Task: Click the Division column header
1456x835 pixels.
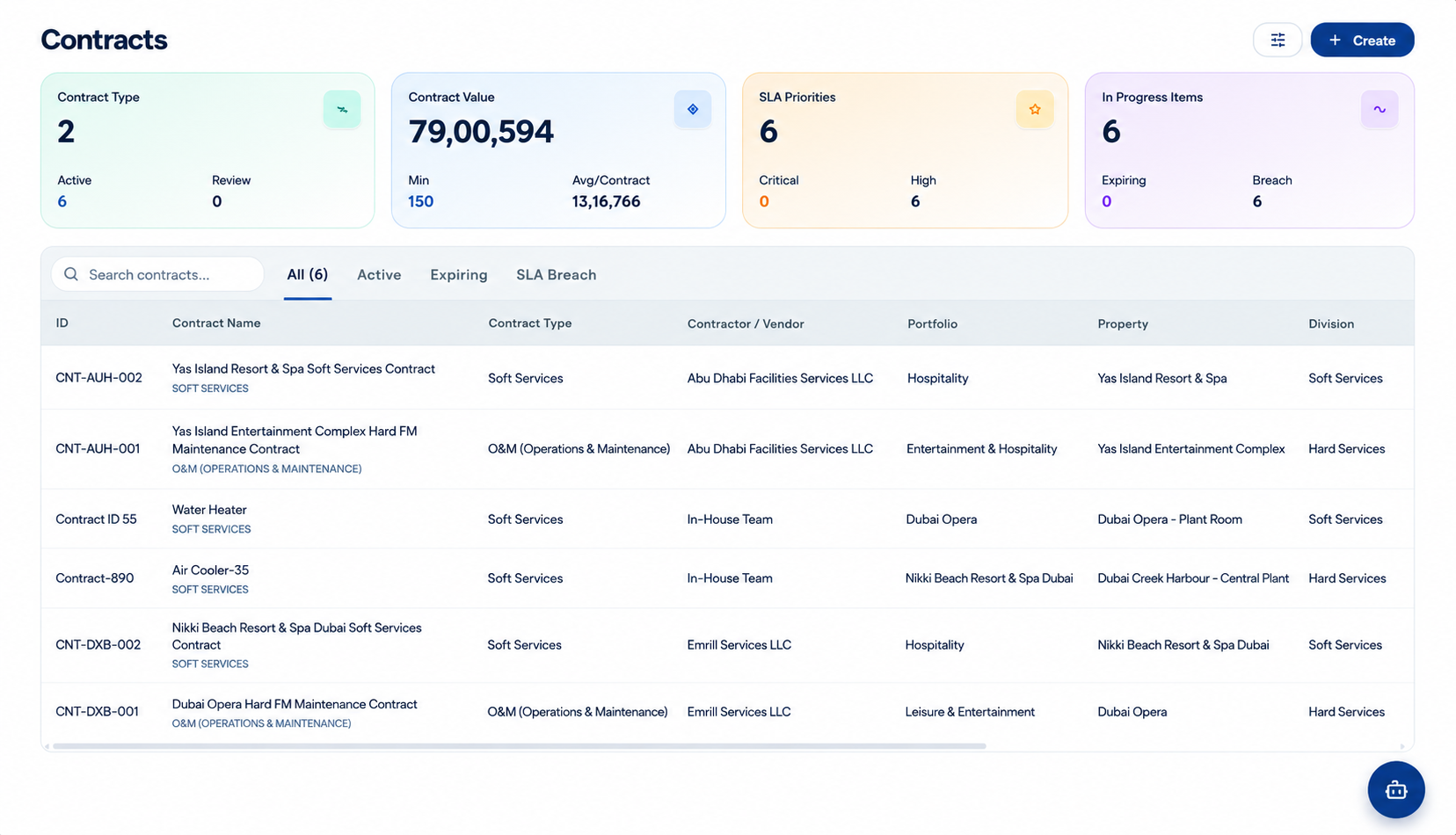Action: 1331,323
